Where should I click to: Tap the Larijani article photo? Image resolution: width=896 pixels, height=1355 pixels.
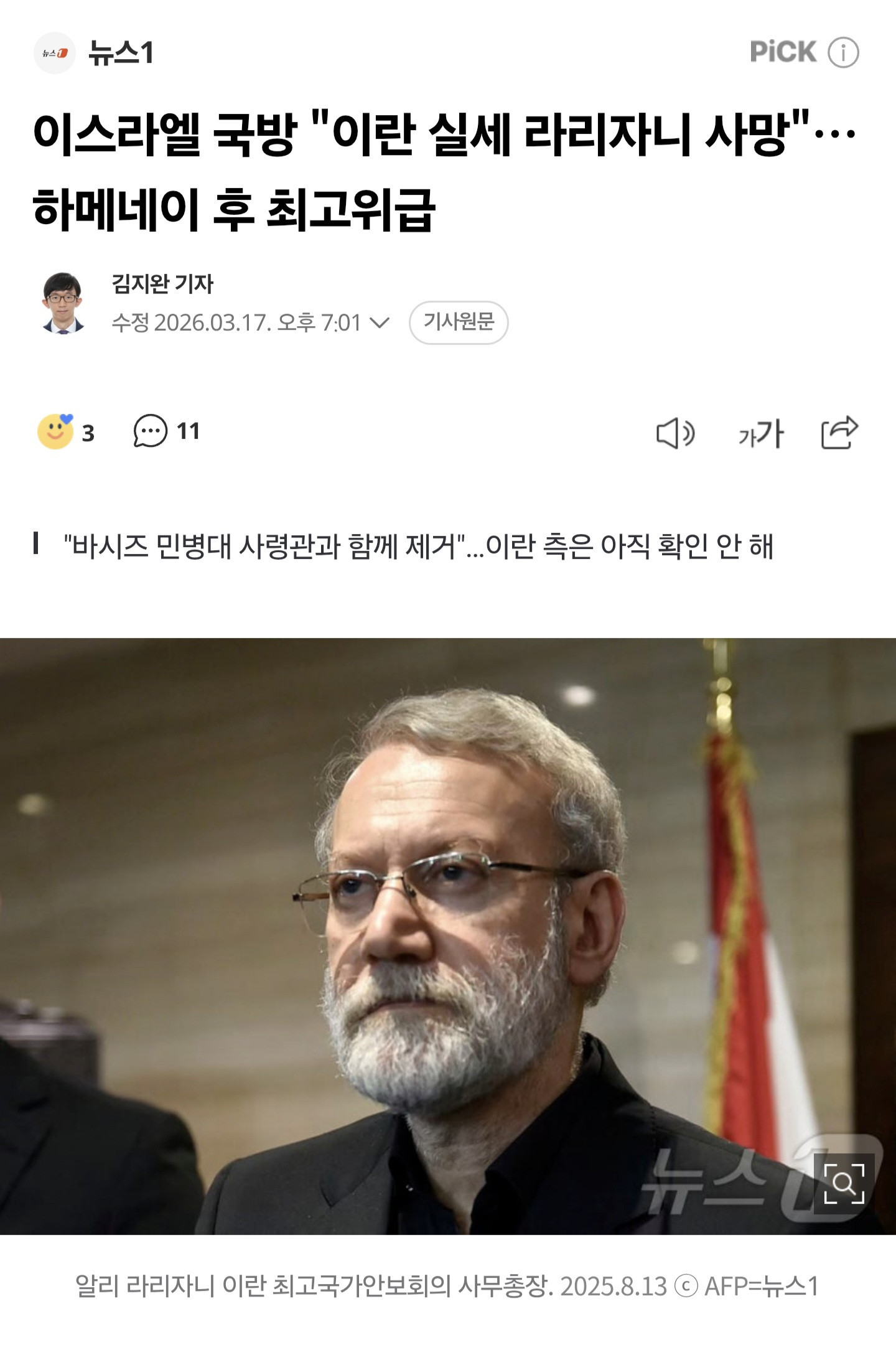[x=448, y=936]
